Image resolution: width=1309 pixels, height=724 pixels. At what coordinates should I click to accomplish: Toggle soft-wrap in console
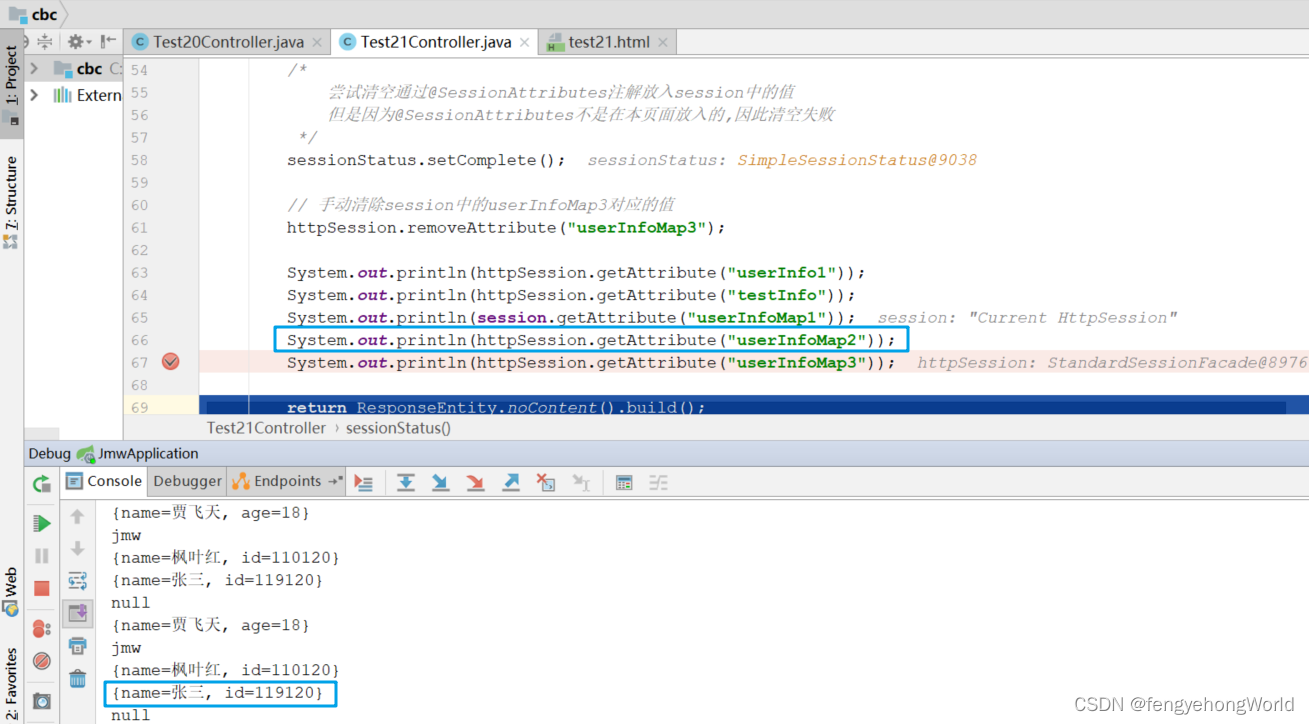click(78, 580)
